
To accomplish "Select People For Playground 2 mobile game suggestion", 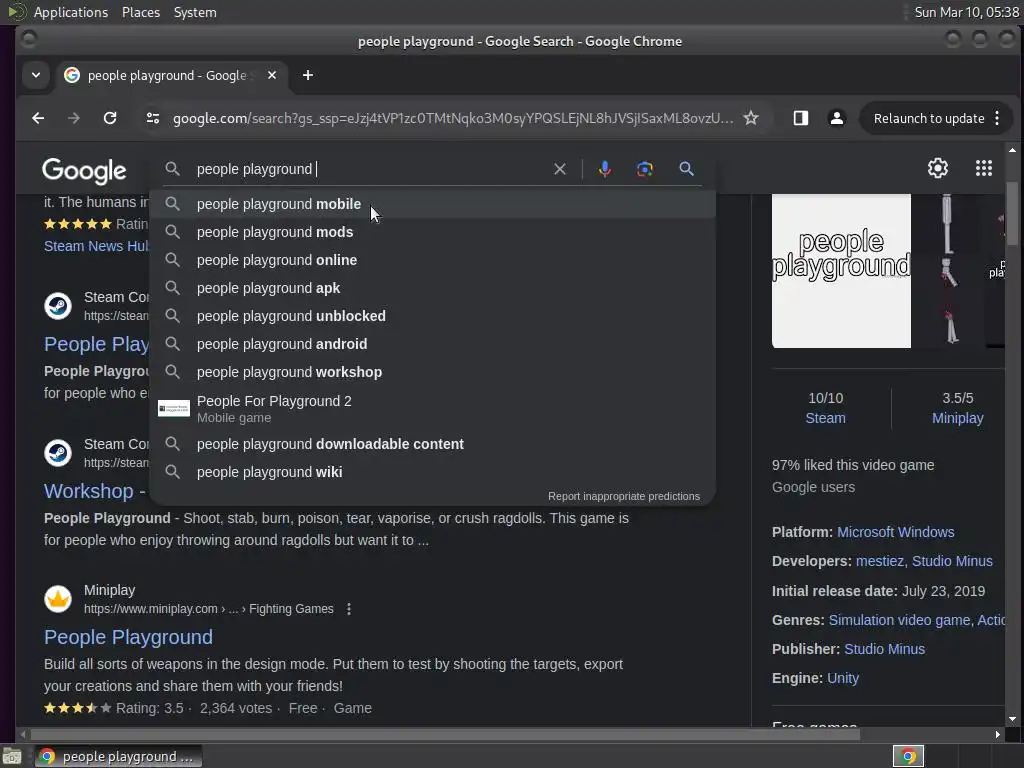I will pos(432,408).
